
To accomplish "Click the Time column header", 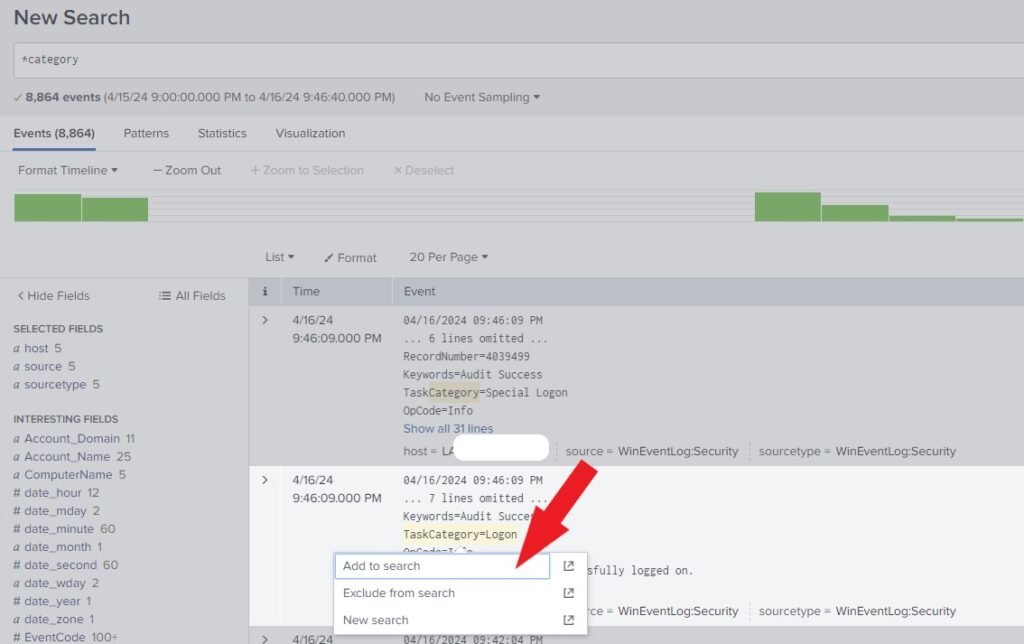I will point(306,291).
